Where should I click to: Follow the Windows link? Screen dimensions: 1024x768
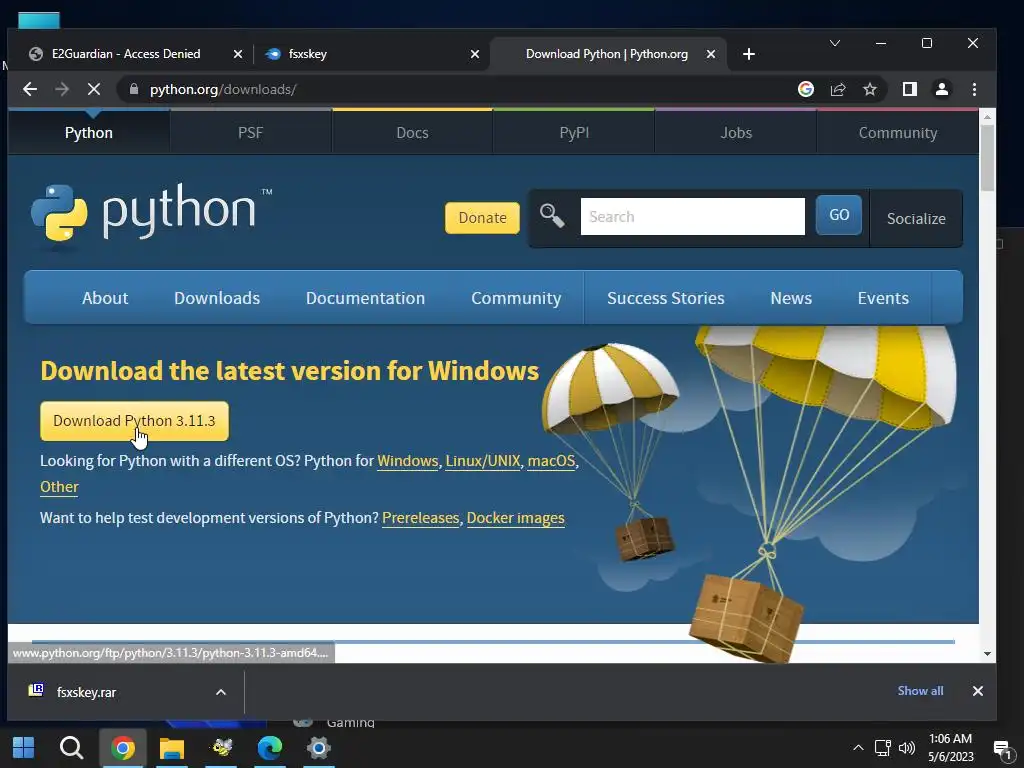pyautogui.click(x=408, y=461)
